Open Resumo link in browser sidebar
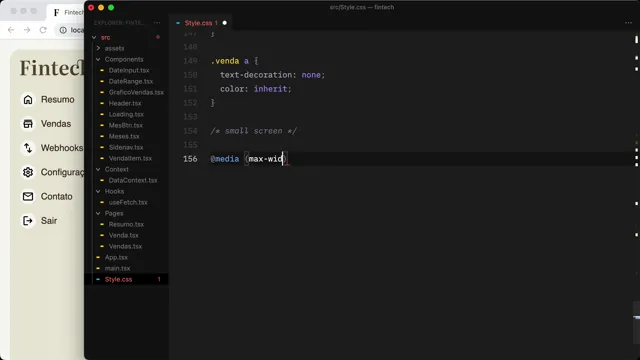This screenshot has width=640, height=360. [x=58, y=100]
